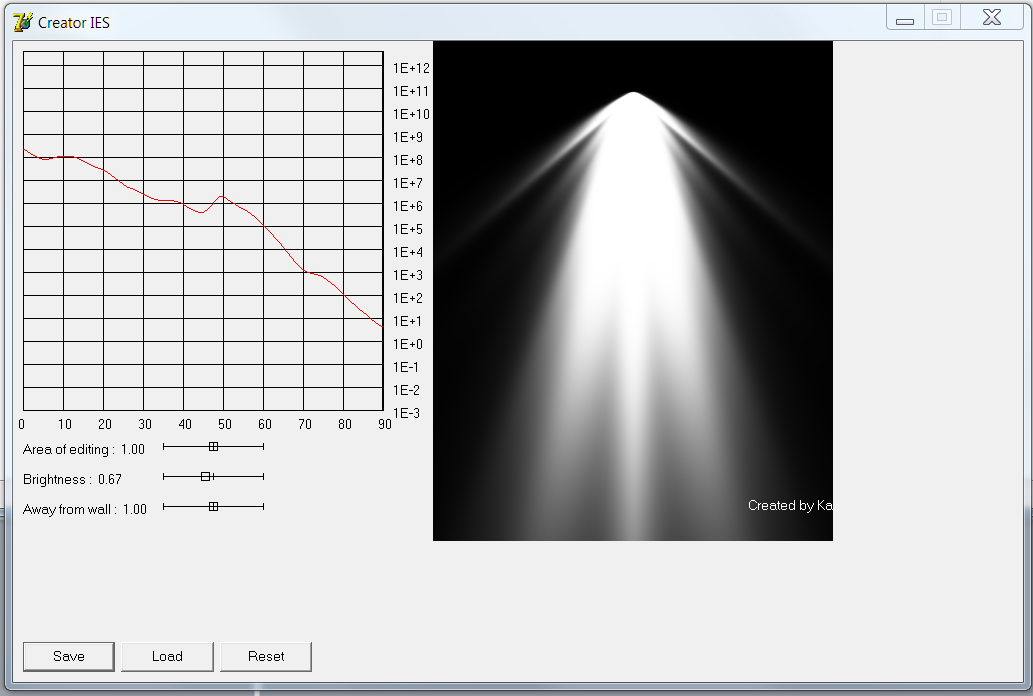Click the '10' angle axis label

coord(65,424)
